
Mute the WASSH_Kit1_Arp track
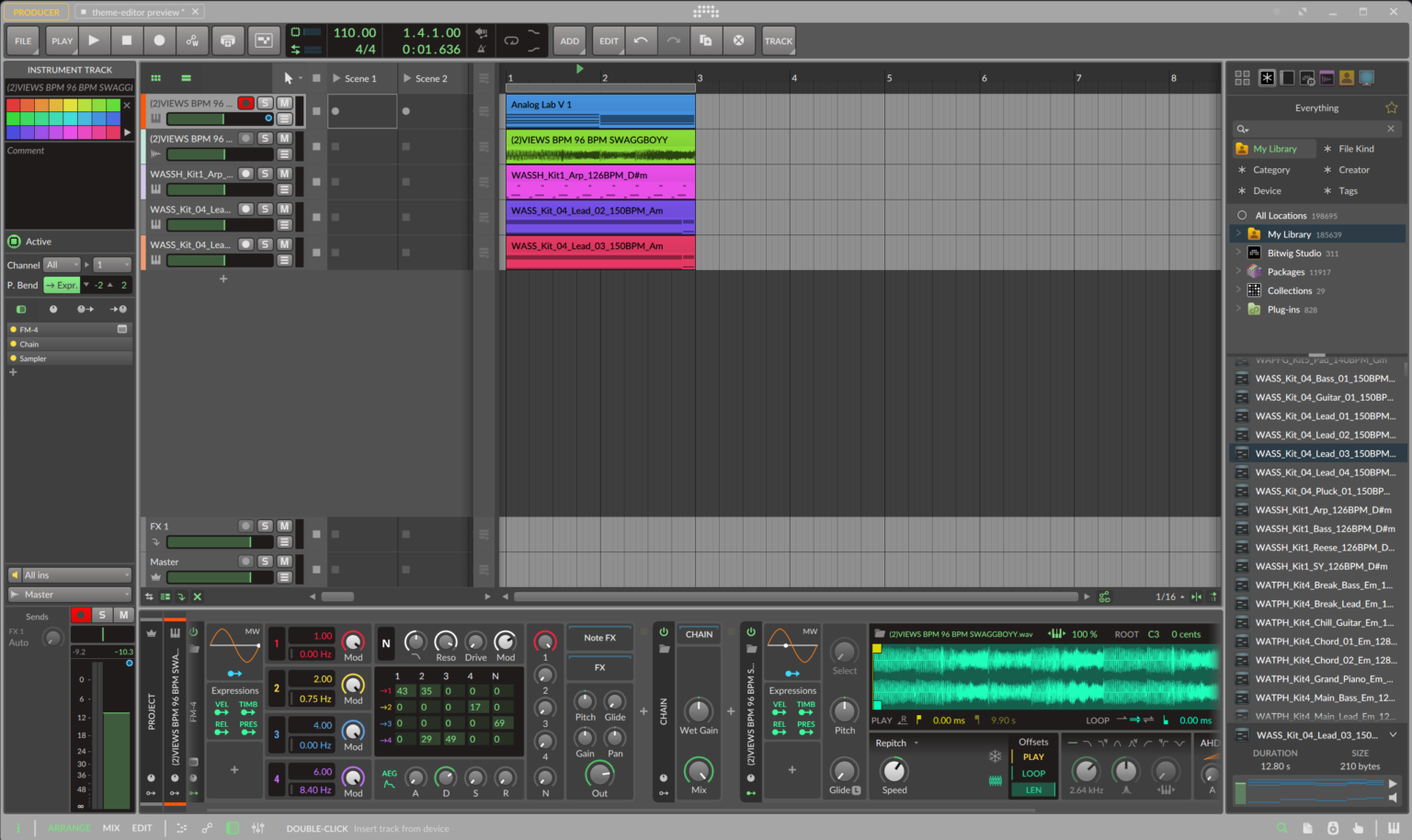(x=284, y=173)
